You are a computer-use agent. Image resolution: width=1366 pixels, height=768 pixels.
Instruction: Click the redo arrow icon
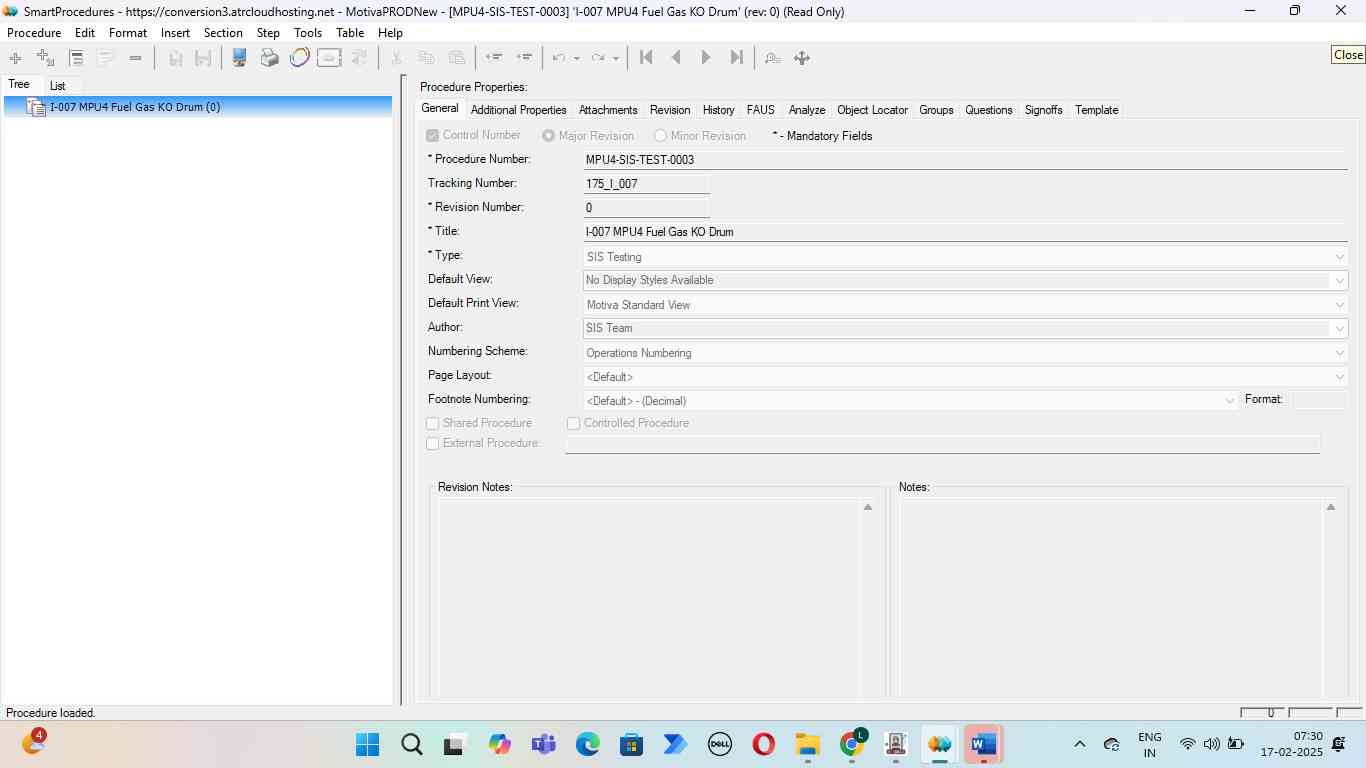[598, 58]
